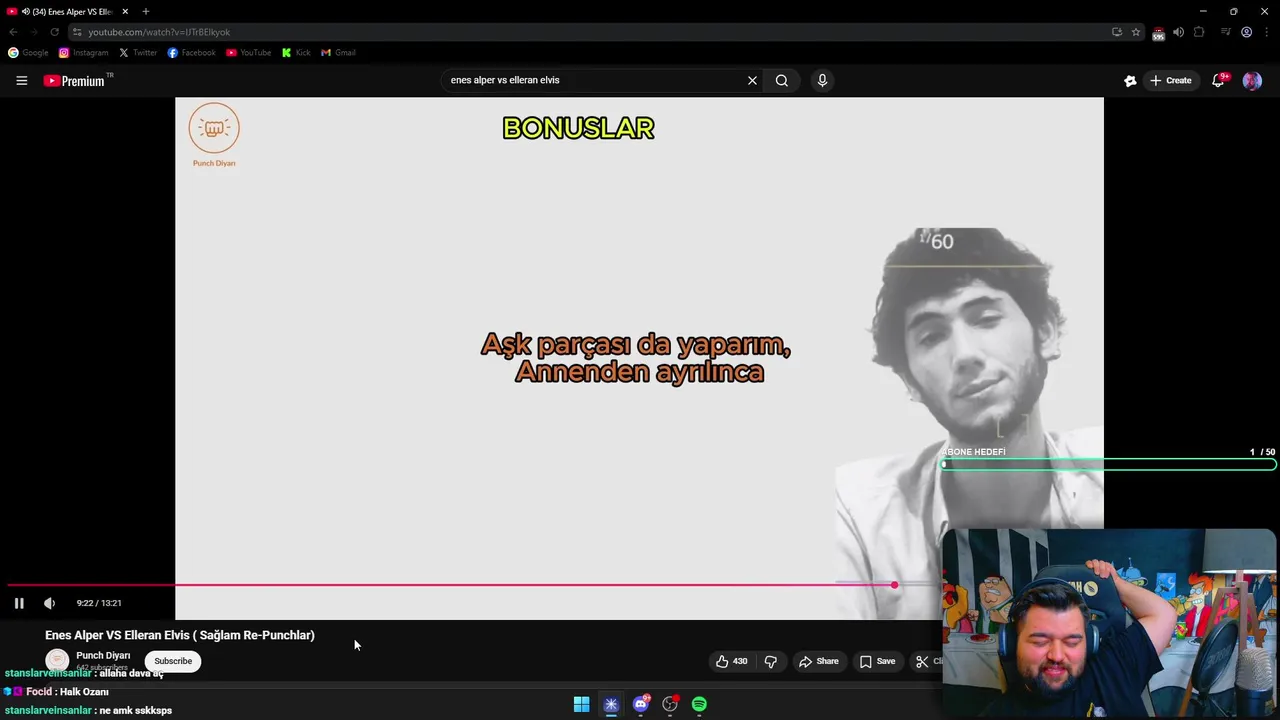Click the browser address bar URL
The image size is (1280, 720).
pyautogui.click(x=159, y=32)
